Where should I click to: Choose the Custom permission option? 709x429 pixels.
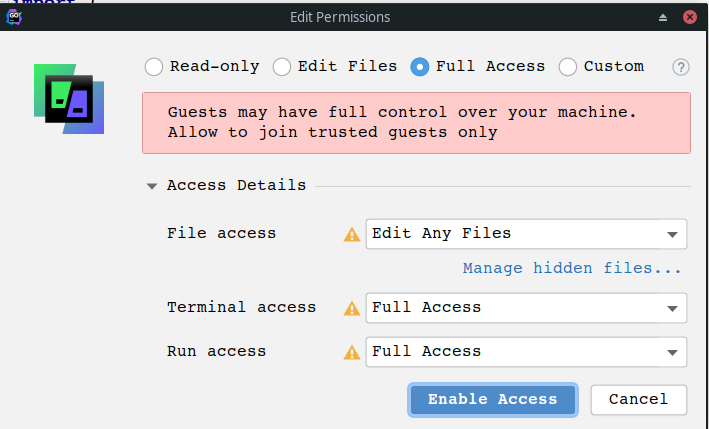click(568, 67)
